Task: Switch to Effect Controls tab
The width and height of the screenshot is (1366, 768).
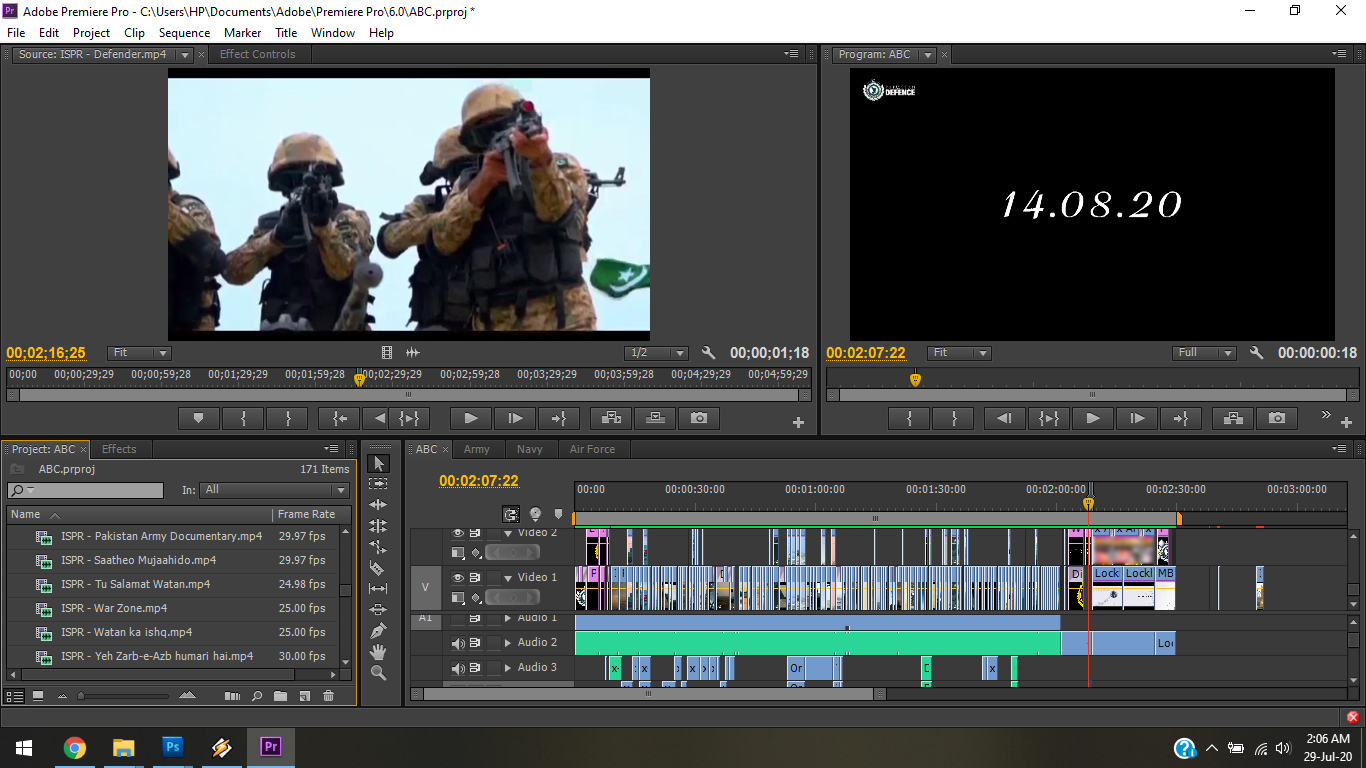Action: point(257,54)
